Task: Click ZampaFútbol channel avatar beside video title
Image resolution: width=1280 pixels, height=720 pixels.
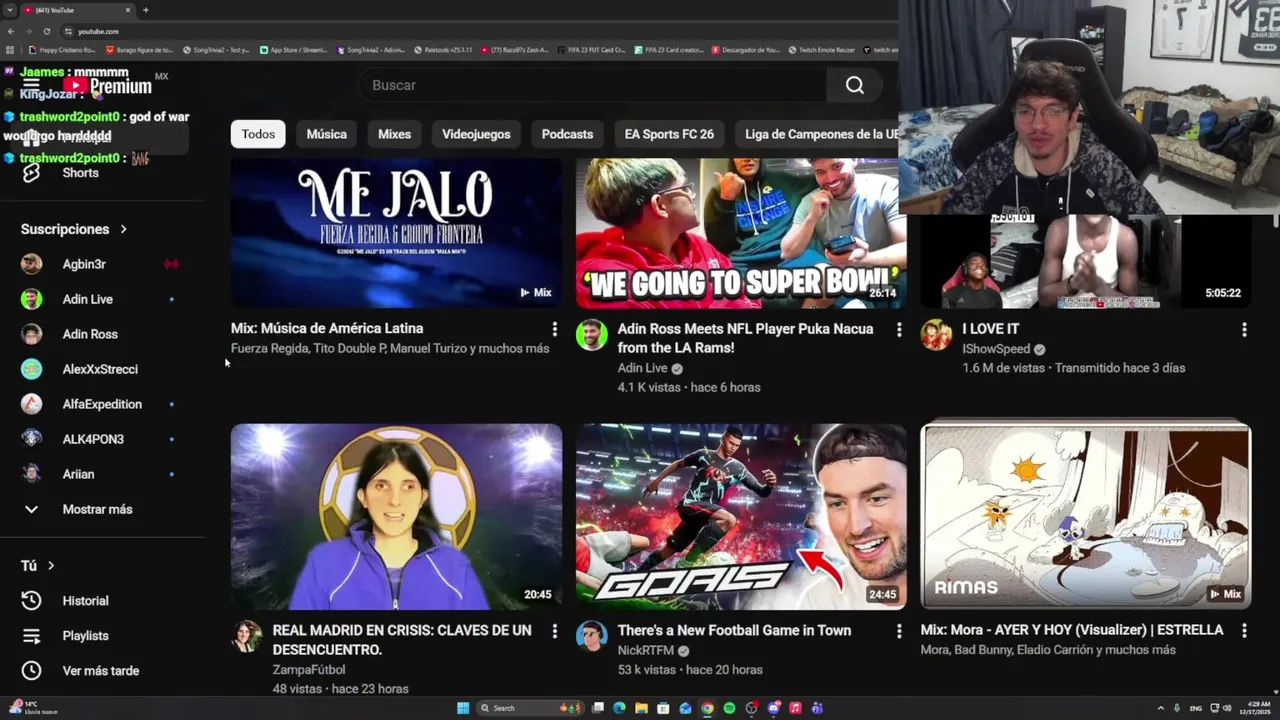Action: [x=247, y=637]
